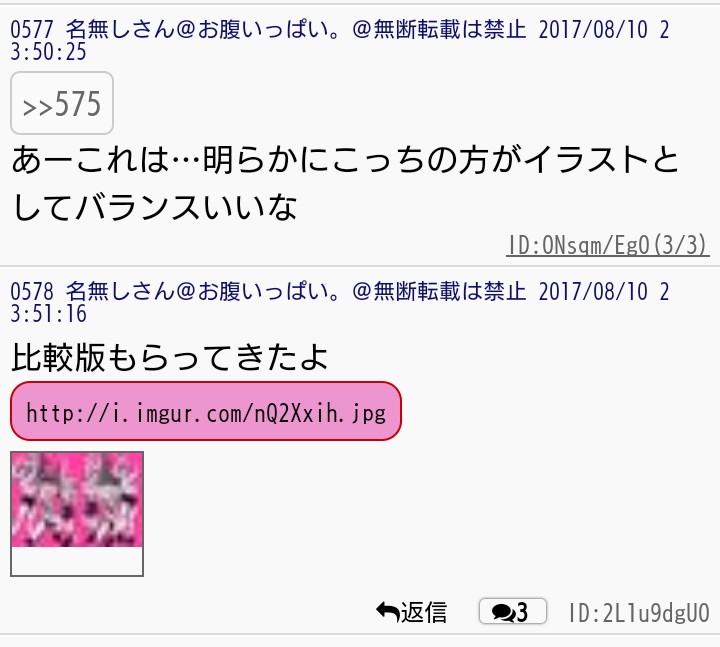Click the 3:51:16 timestamp on post 0578
The image size is (720, 647).
(x=48, y=314)
